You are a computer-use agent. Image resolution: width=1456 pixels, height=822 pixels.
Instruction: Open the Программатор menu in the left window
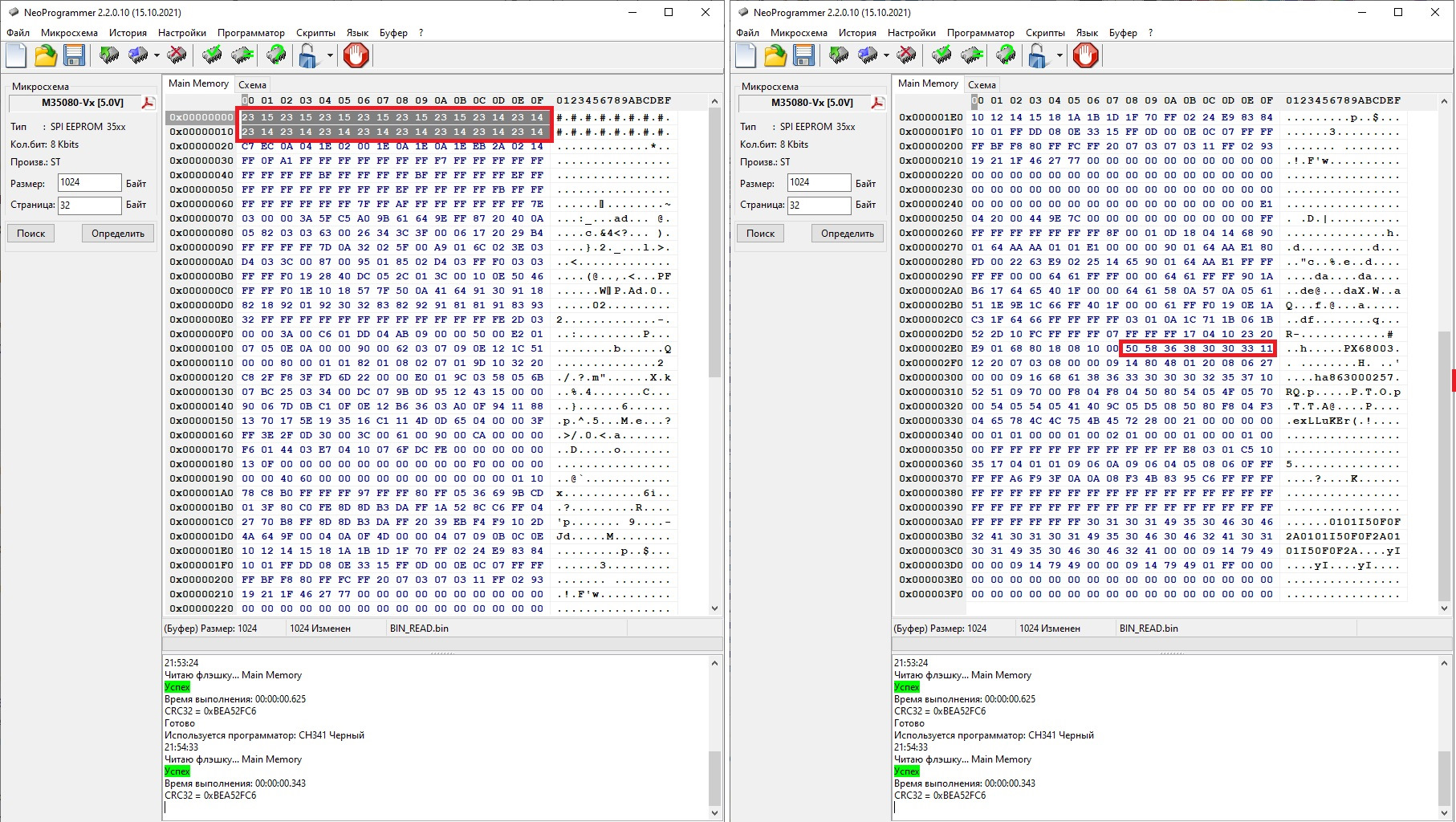tap(251, 33)
